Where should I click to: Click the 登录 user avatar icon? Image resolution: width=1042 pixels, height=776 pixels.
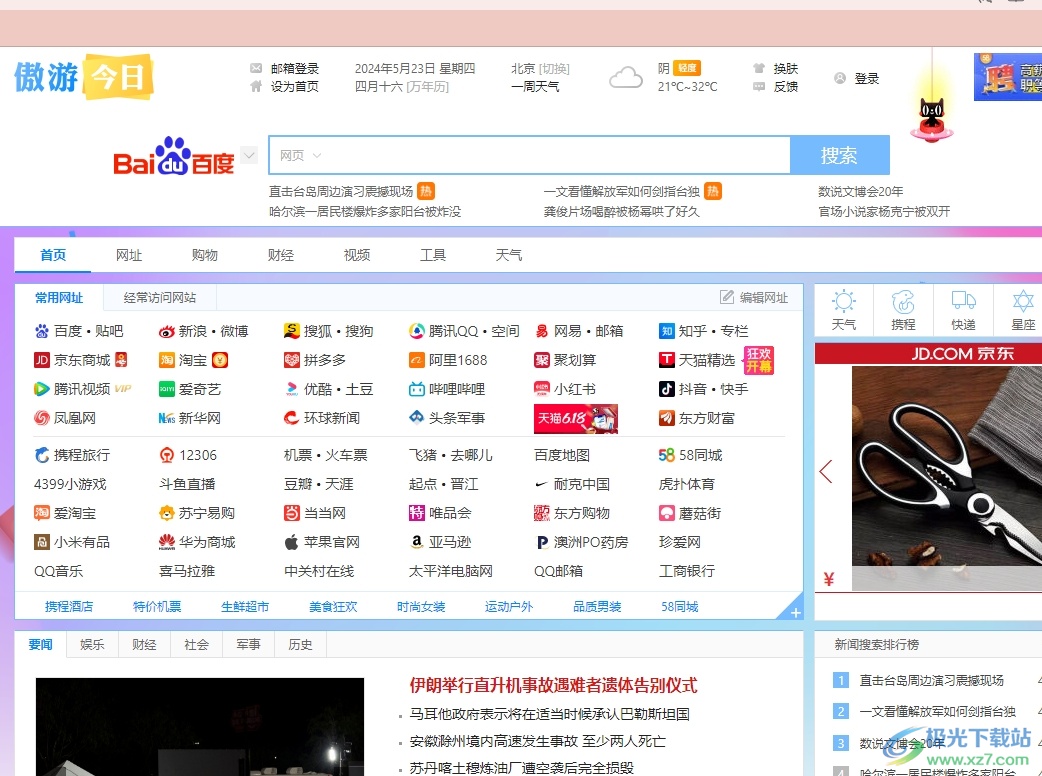pyautogui.click(x=840, y=78)
